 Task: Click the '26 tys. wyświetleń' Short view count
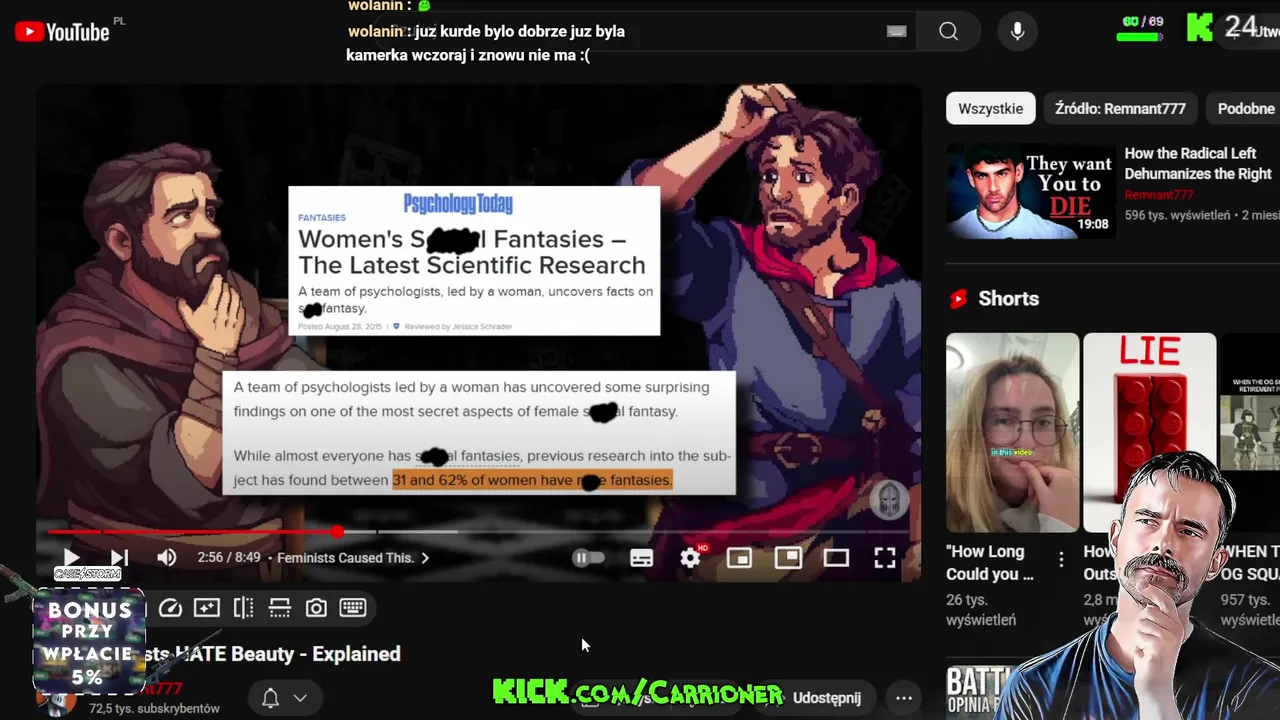(981, 610)
